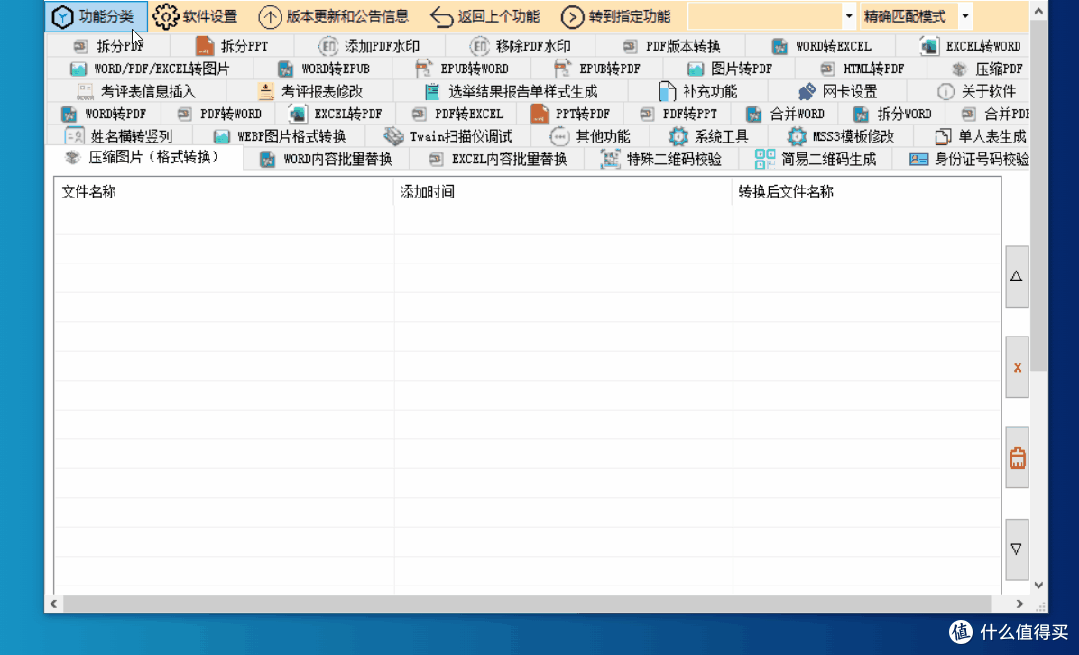Image resolution: width=1079 pixels, height=655 pixels.
Task: Select the WORD转EXCEL tab
Action: click(821, 46)
